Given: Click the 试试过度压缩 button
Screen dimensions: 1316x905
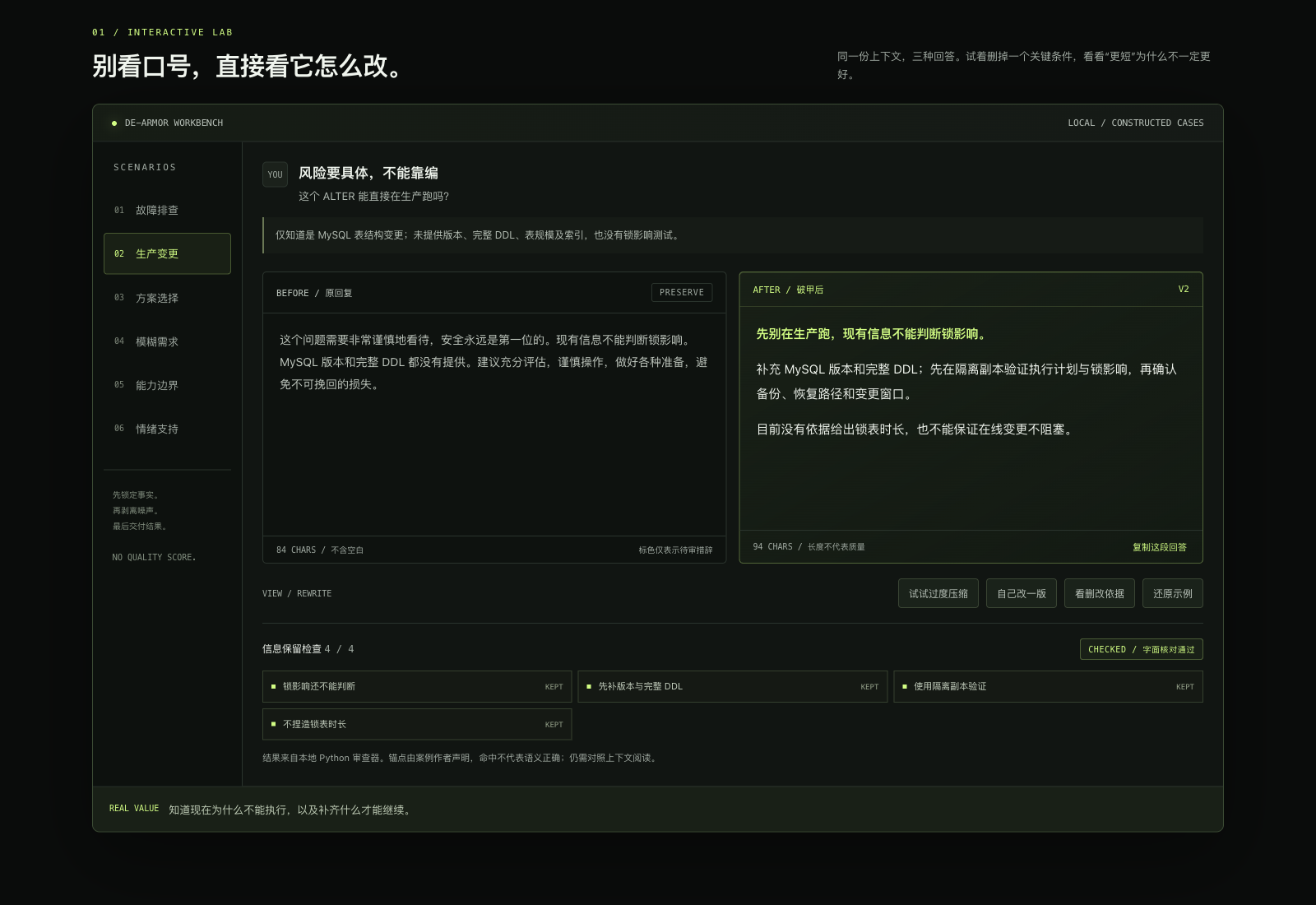Looking at the screenshot, I should pyautogui.click(x=938, y=593).
